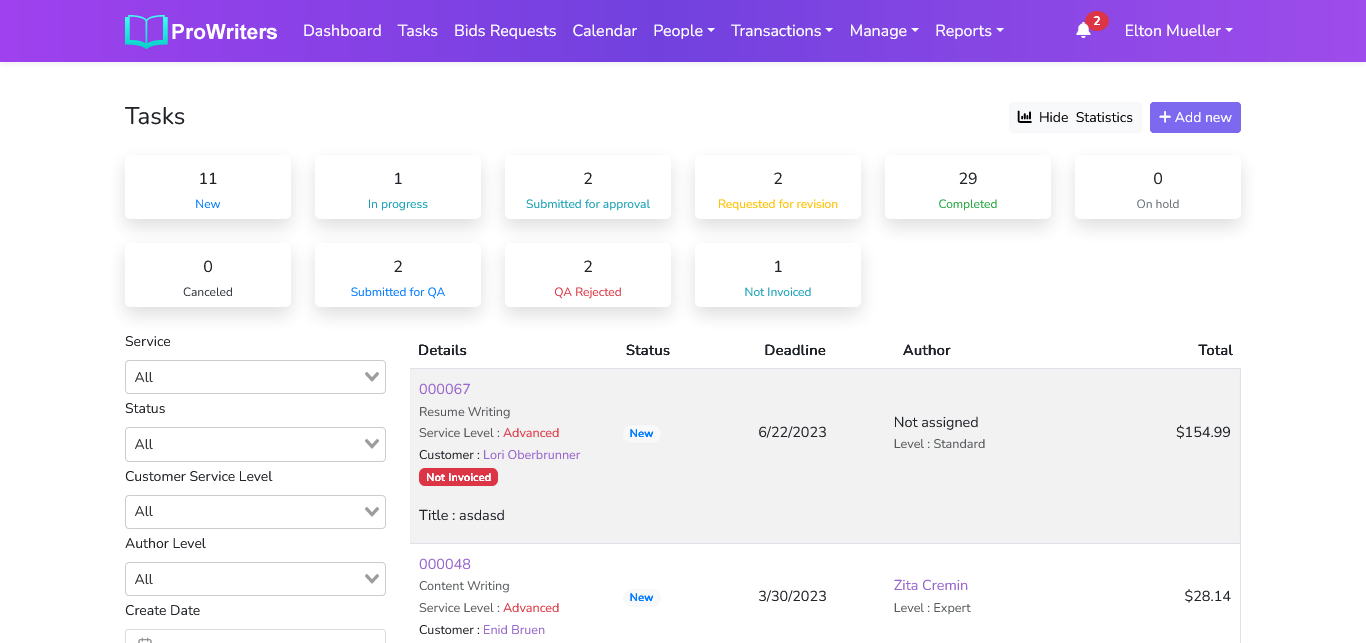Select the Completed statistics card

tap(967, 187)
